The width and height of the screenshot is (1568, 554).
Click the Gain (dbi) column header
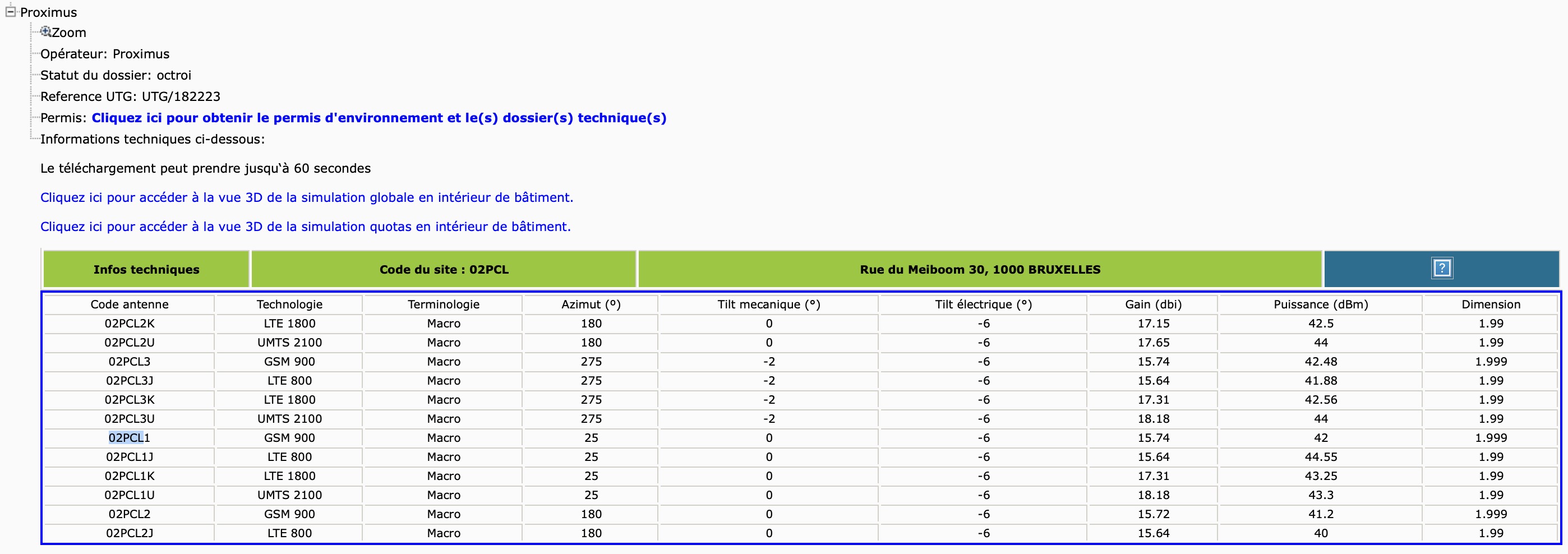pos(1153,304)
